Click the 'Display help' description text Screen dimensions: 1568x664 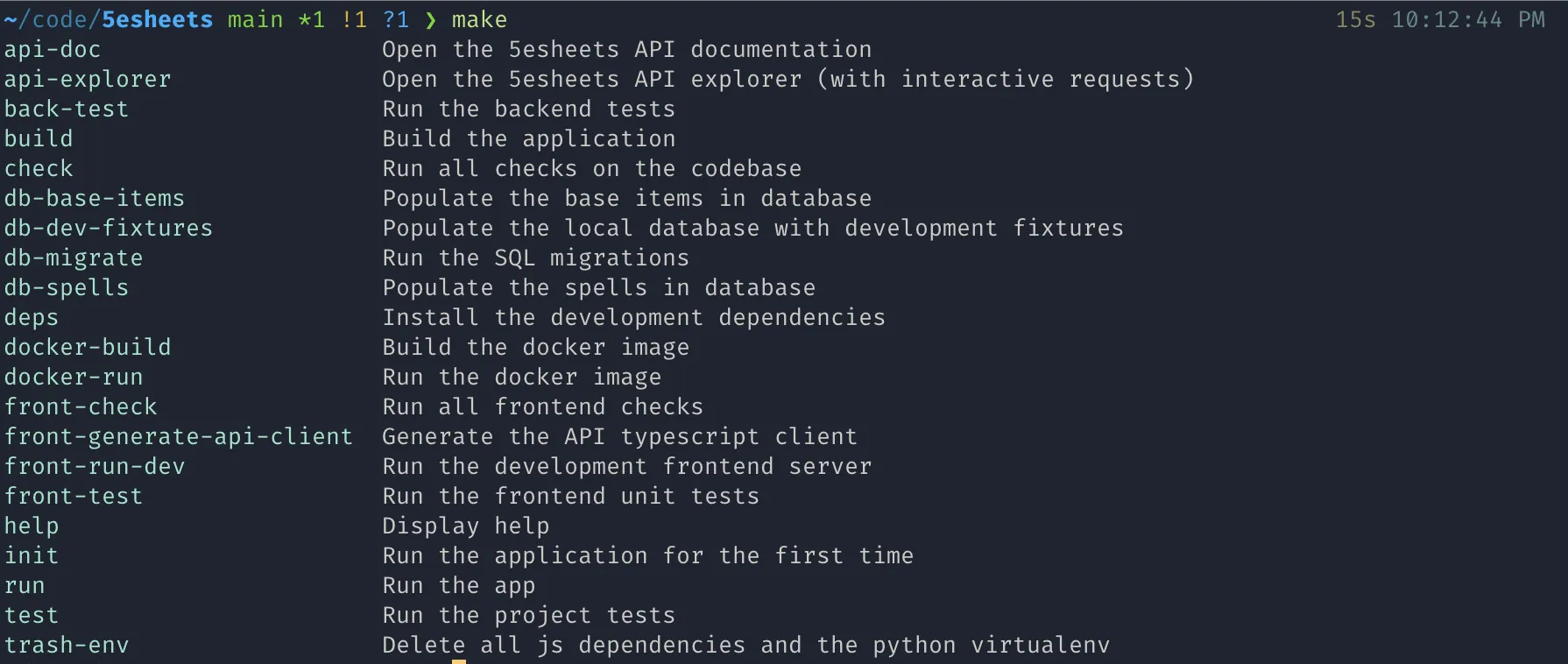click(466, 526)
